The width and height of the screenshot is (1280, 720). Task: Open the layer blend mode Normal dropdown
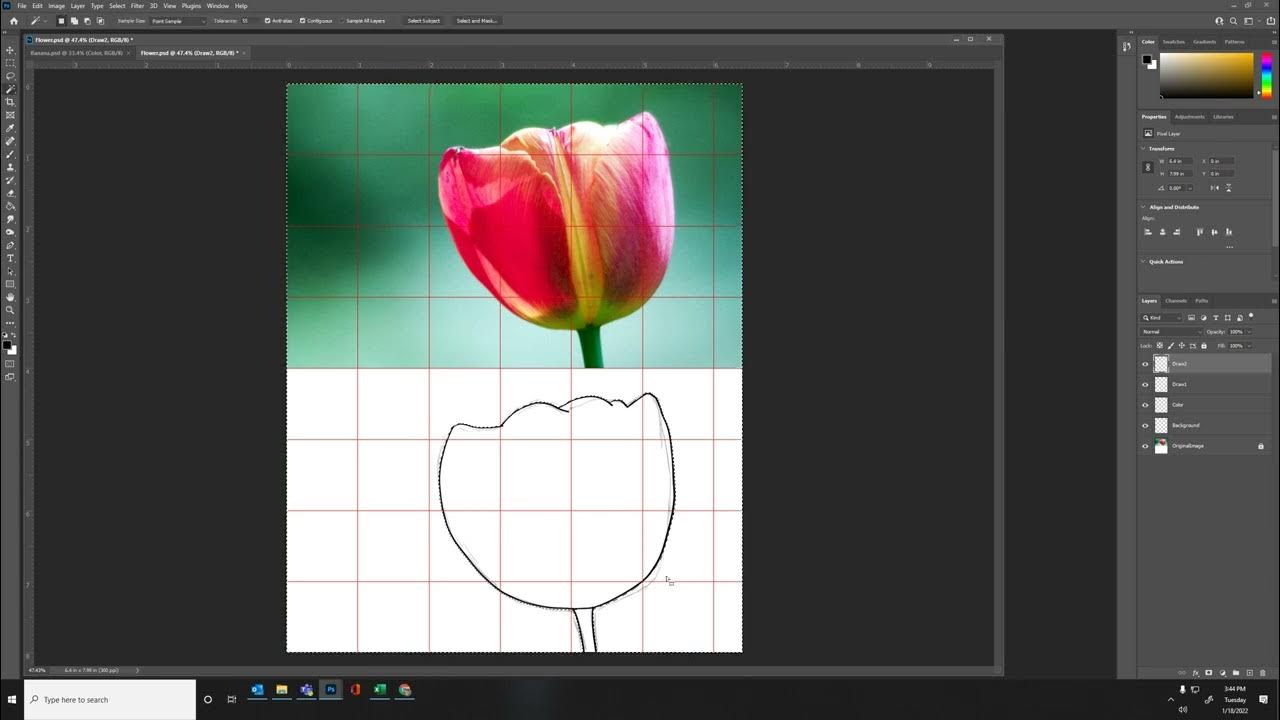click(x=1171, y=332)
